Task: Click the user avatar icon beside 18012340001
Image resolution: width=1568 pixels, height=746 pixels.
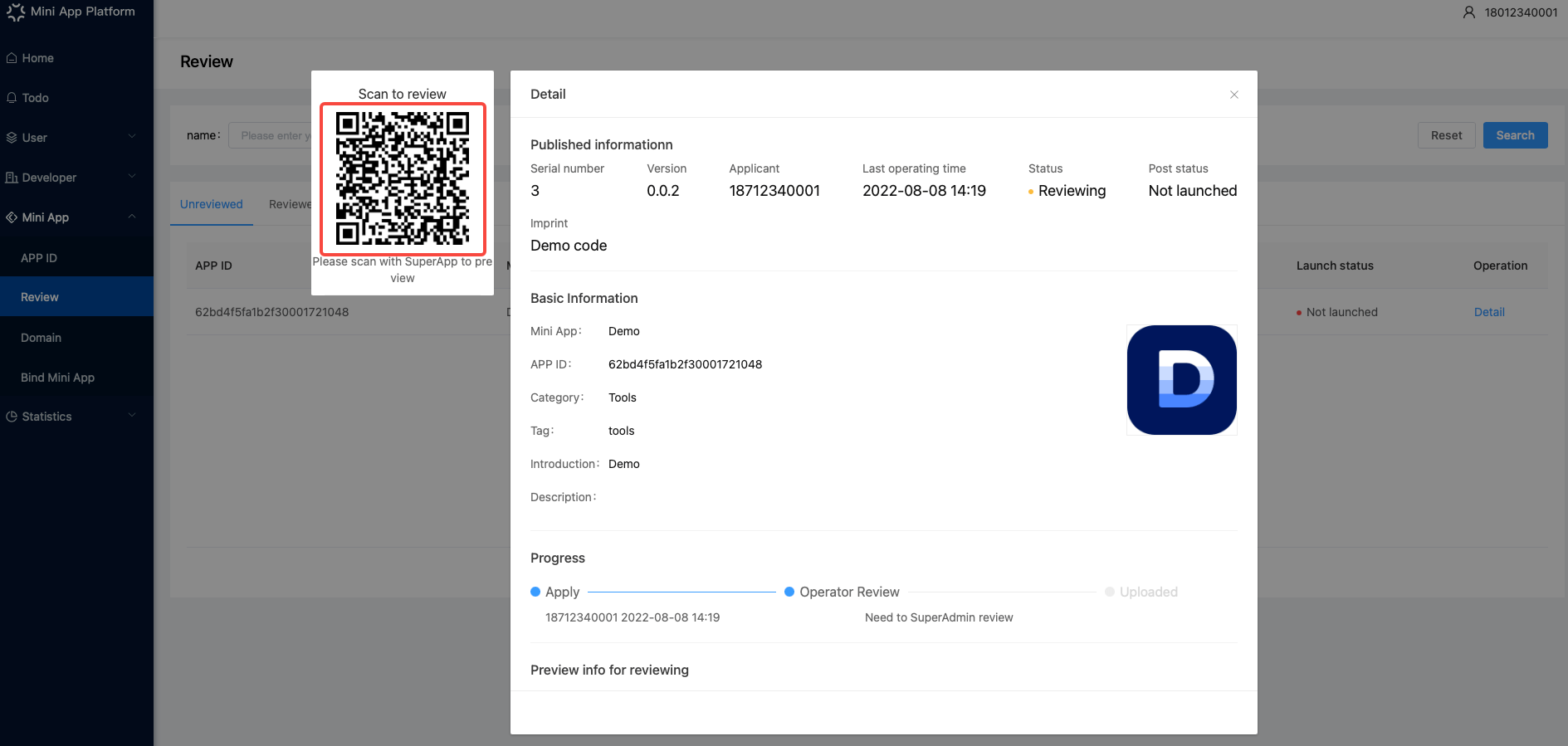Action: pyautogui.click(x=1469, y=12)
